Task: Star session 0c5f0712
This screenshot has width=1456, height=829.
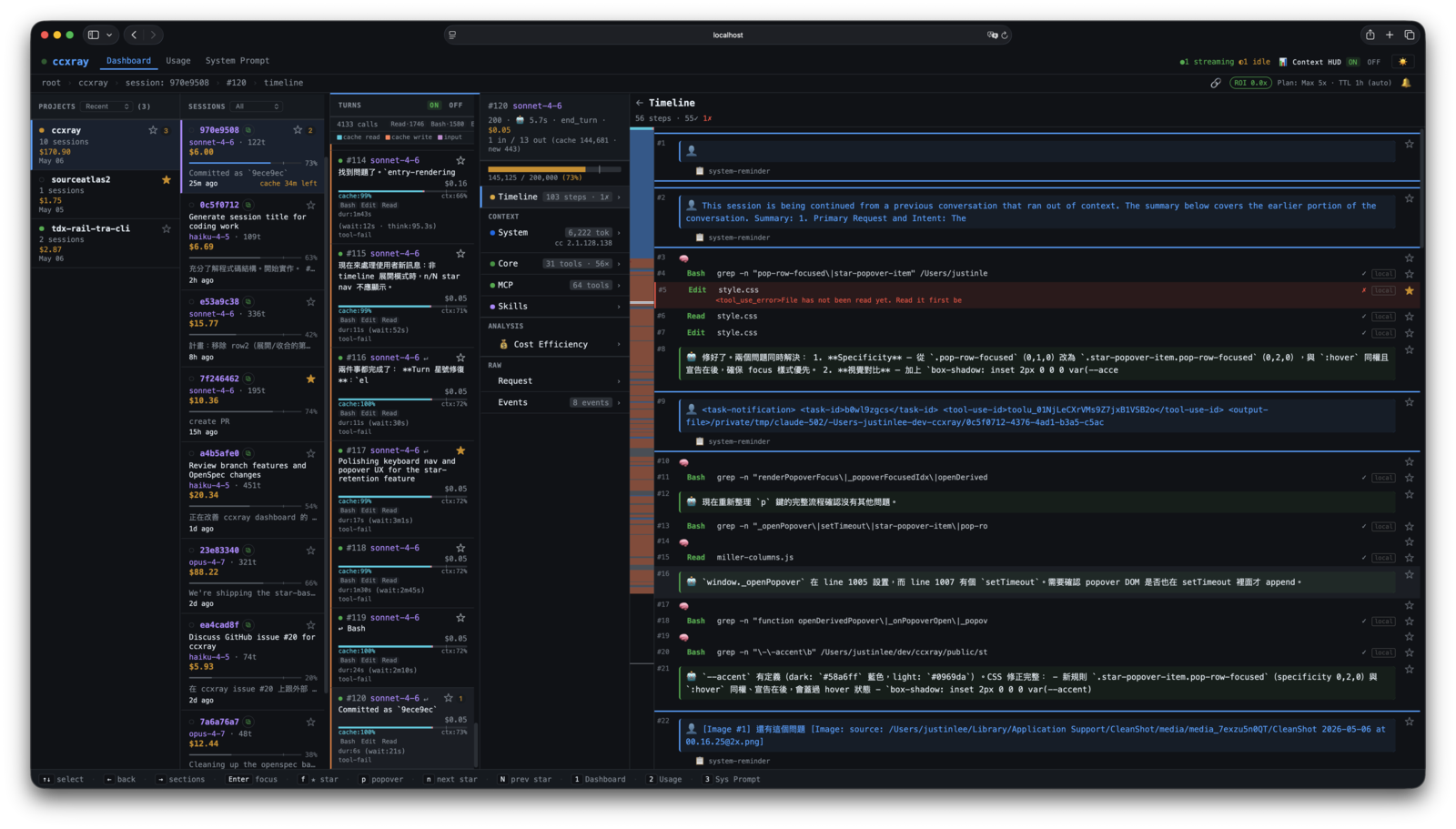Action: [310, 206]
